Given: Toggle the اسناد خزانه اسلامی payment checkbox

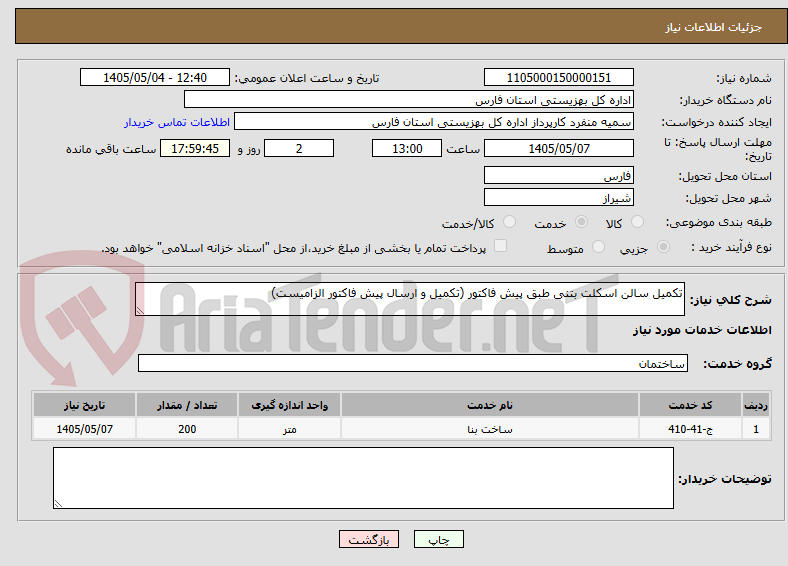Looking at the screenshot, I should point(500,246).
